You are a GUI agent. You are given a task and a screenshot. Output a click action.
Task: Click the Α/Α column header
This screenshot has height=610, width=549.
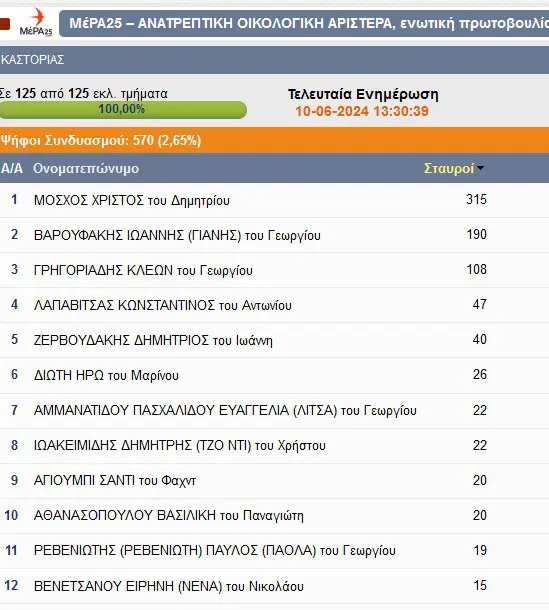pyautogui.click(x=12, y=168)
